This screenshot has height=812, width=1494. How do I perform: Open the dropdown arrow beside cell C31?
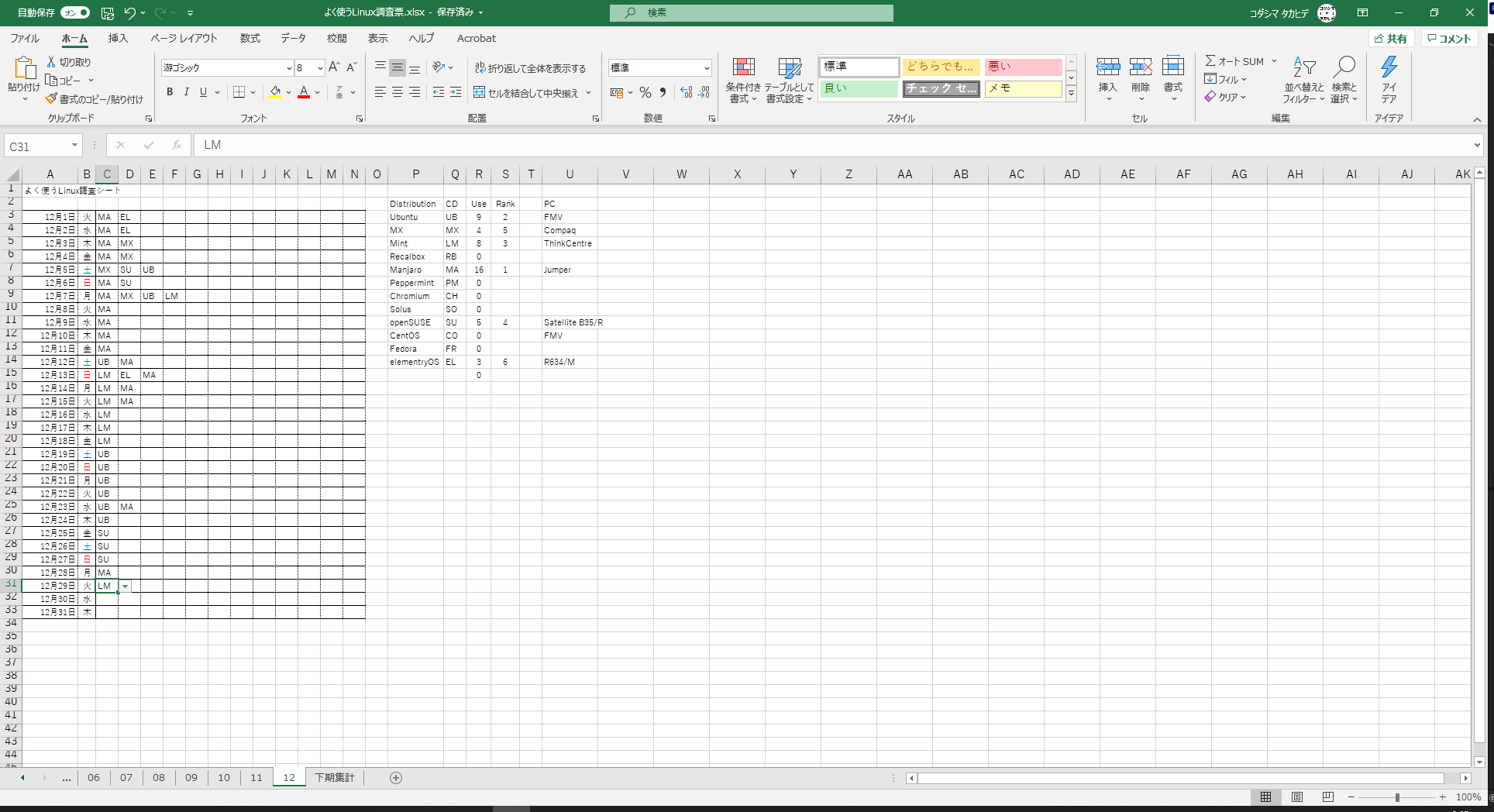click(125, 587)
